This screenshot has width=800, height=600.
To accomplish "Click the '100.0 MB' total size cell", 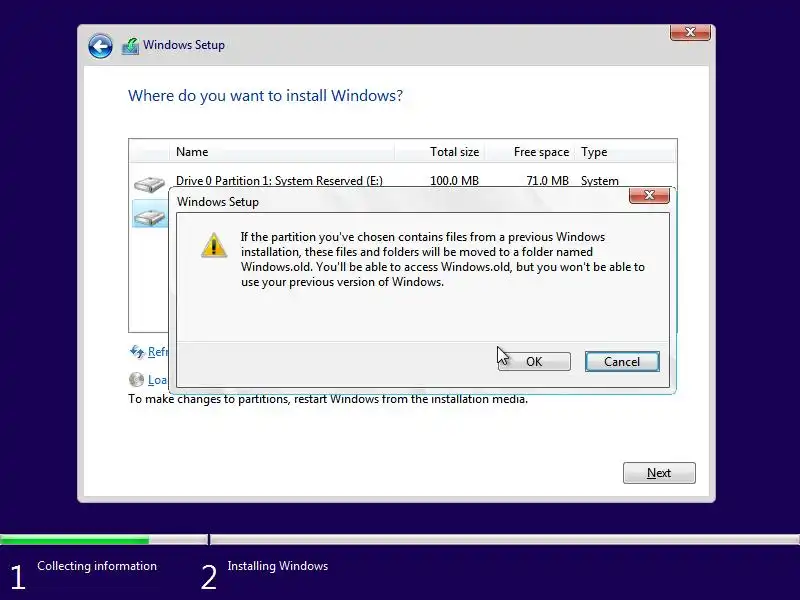I will click(454, 181).
